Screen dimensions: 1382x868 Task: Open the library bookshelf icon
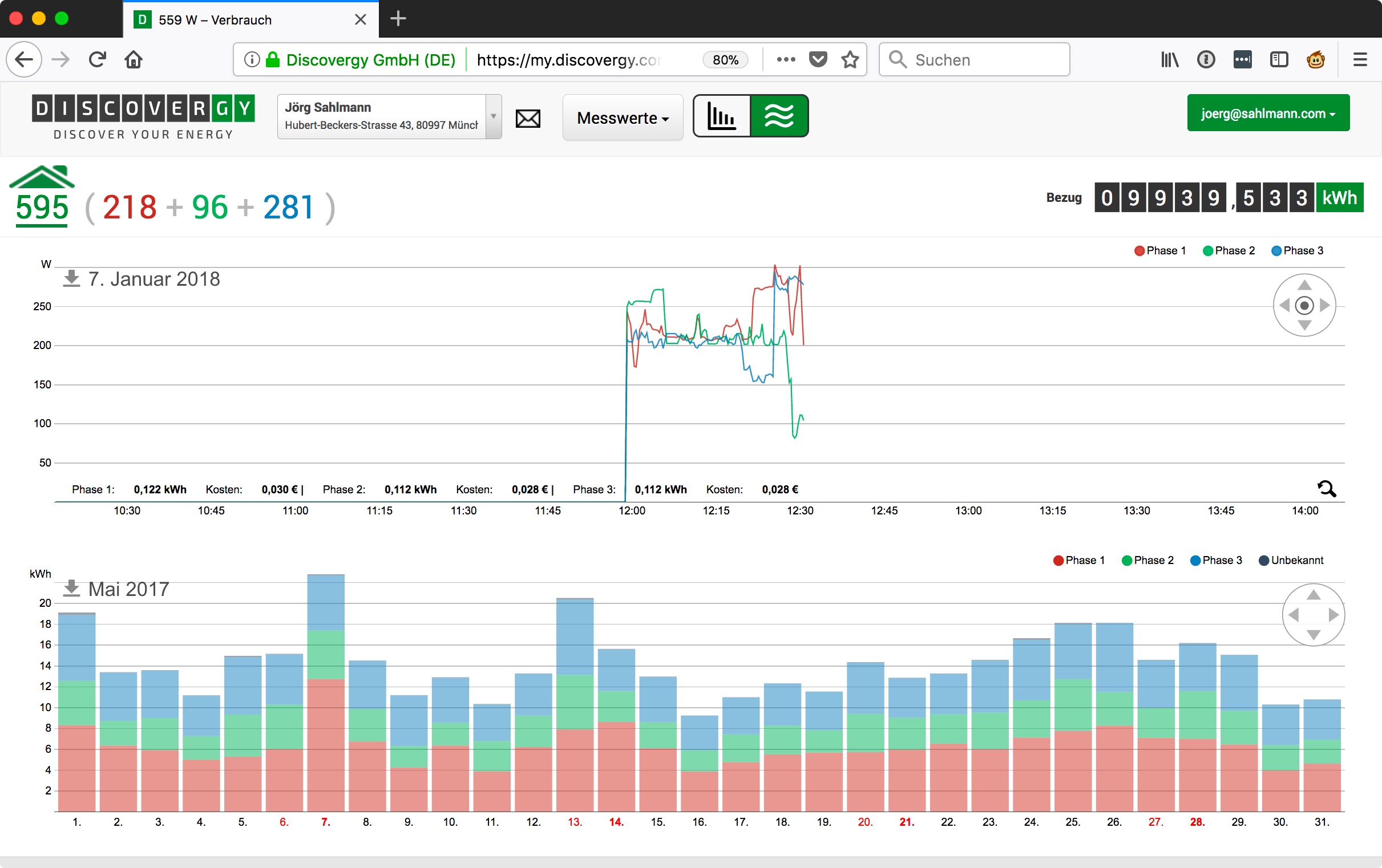click(x=1170, y=59)
